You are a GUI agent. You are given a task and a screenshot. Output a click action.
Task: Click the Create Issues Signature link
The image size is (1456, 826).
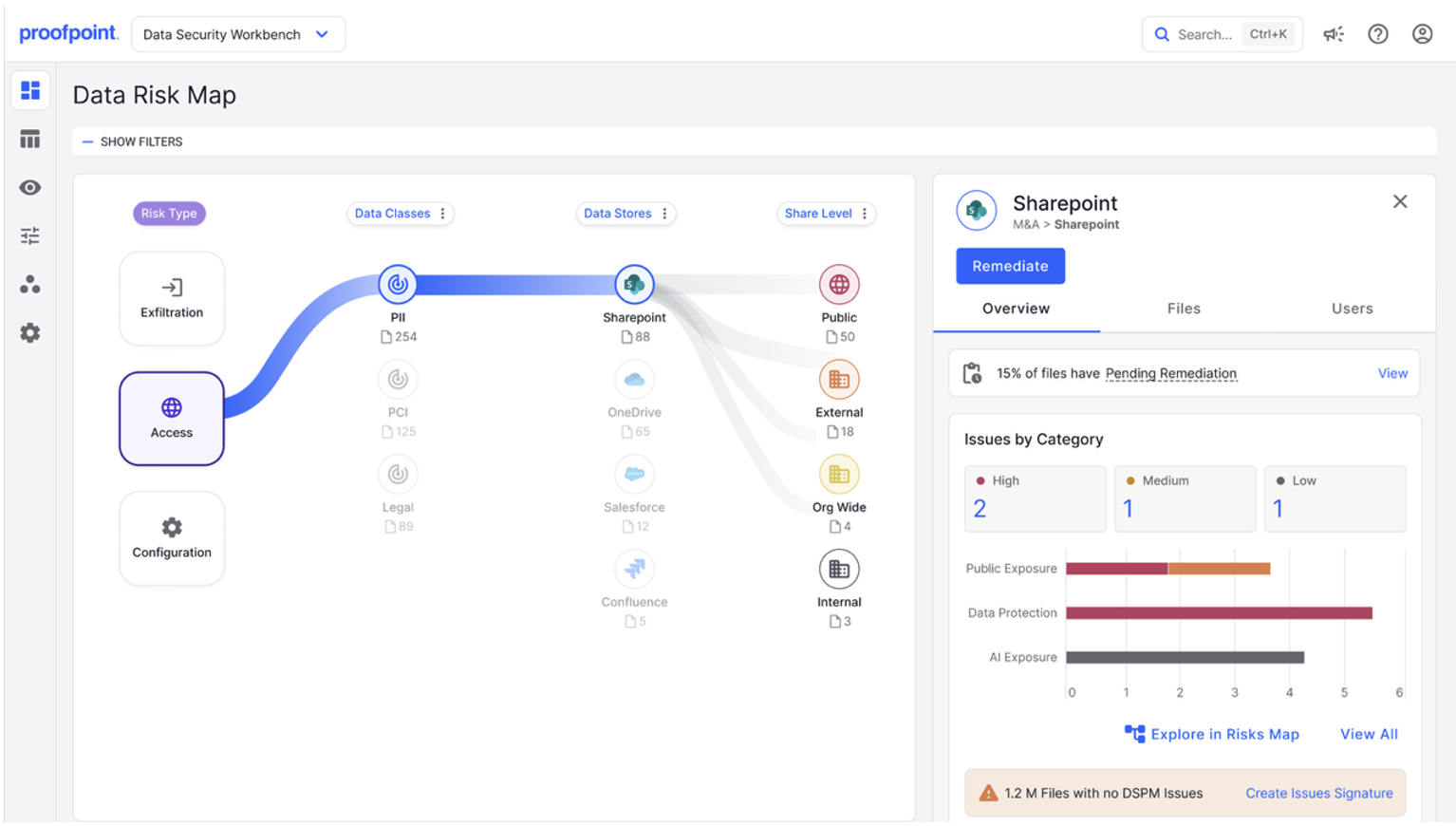pyautogui.click(x=1318, y=793)
